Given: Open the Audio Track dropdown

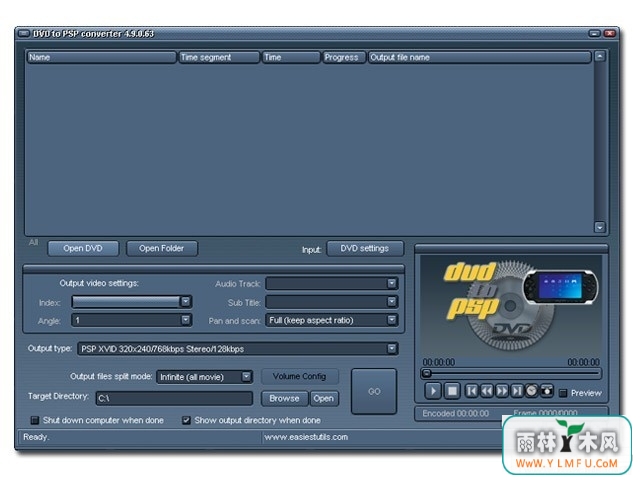Looking at the screenshot, I should (391, 283).
